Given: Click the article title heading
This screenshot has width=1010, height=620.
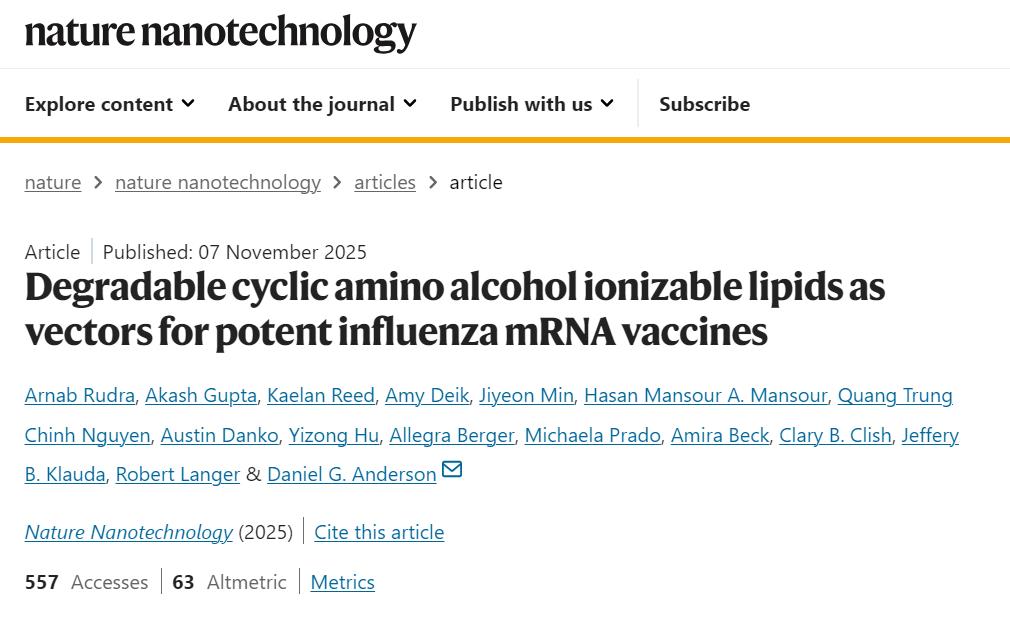Looking at the screenshot, I should pyautogui.click(x=455, y=308).
